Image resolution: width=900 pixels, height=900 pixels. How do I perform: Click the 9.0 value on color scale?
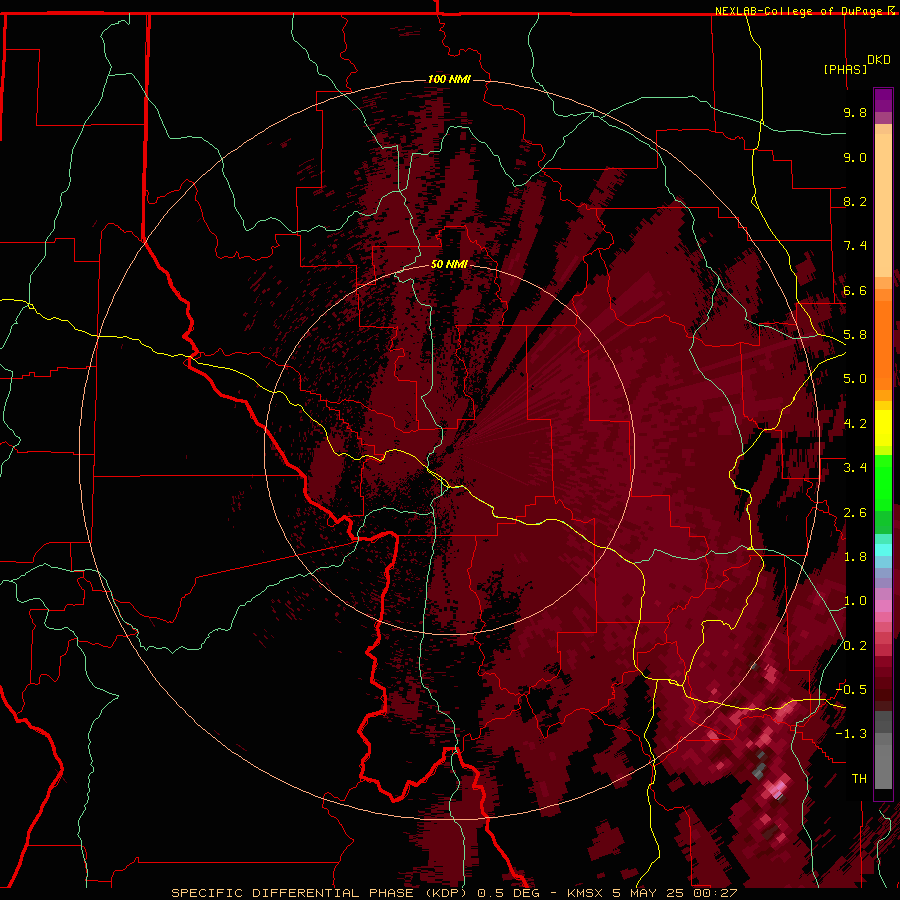click(855, 157)
